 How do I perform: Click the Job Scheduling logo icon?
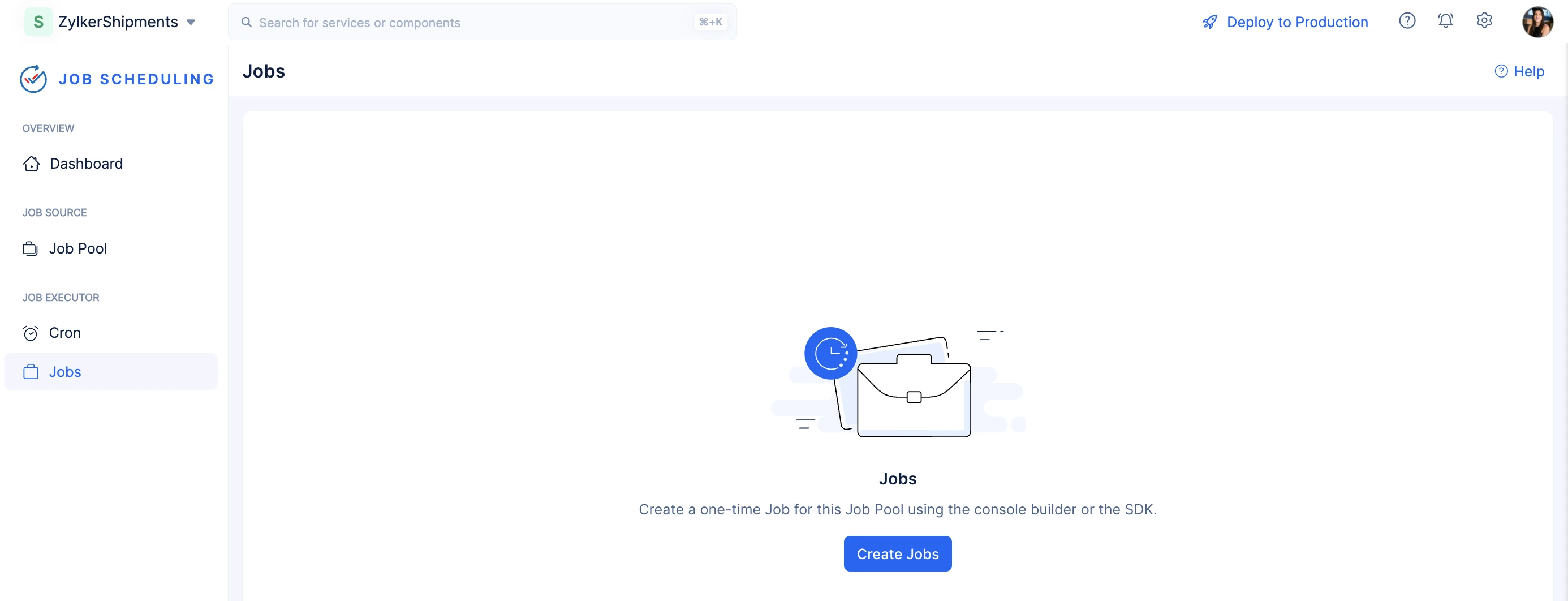tap(33, 79)
